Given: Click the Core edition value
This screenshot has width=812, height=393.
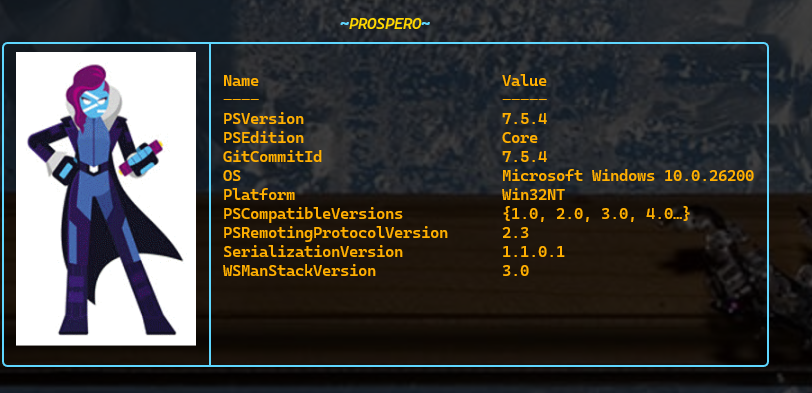Looking at the screenshot, I should 520,138.
